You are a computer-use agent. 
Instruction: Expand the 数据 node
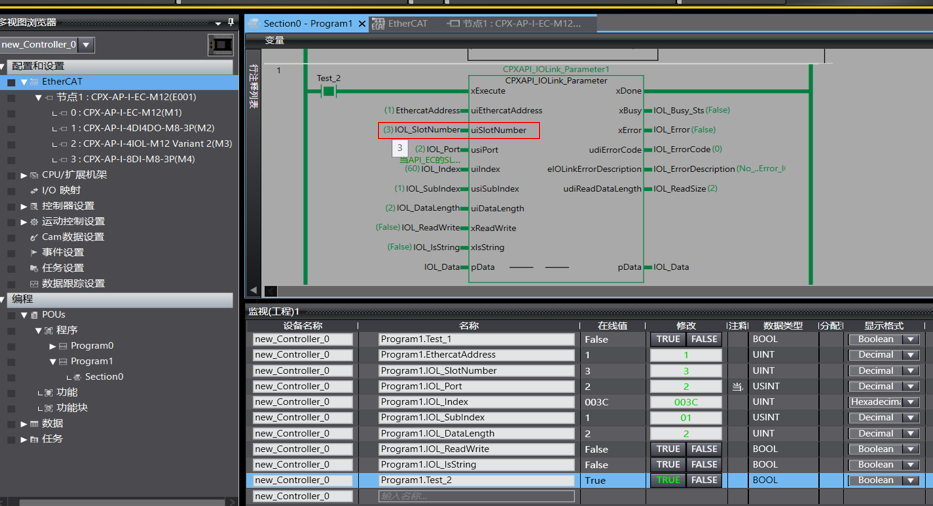coord(24,424)
